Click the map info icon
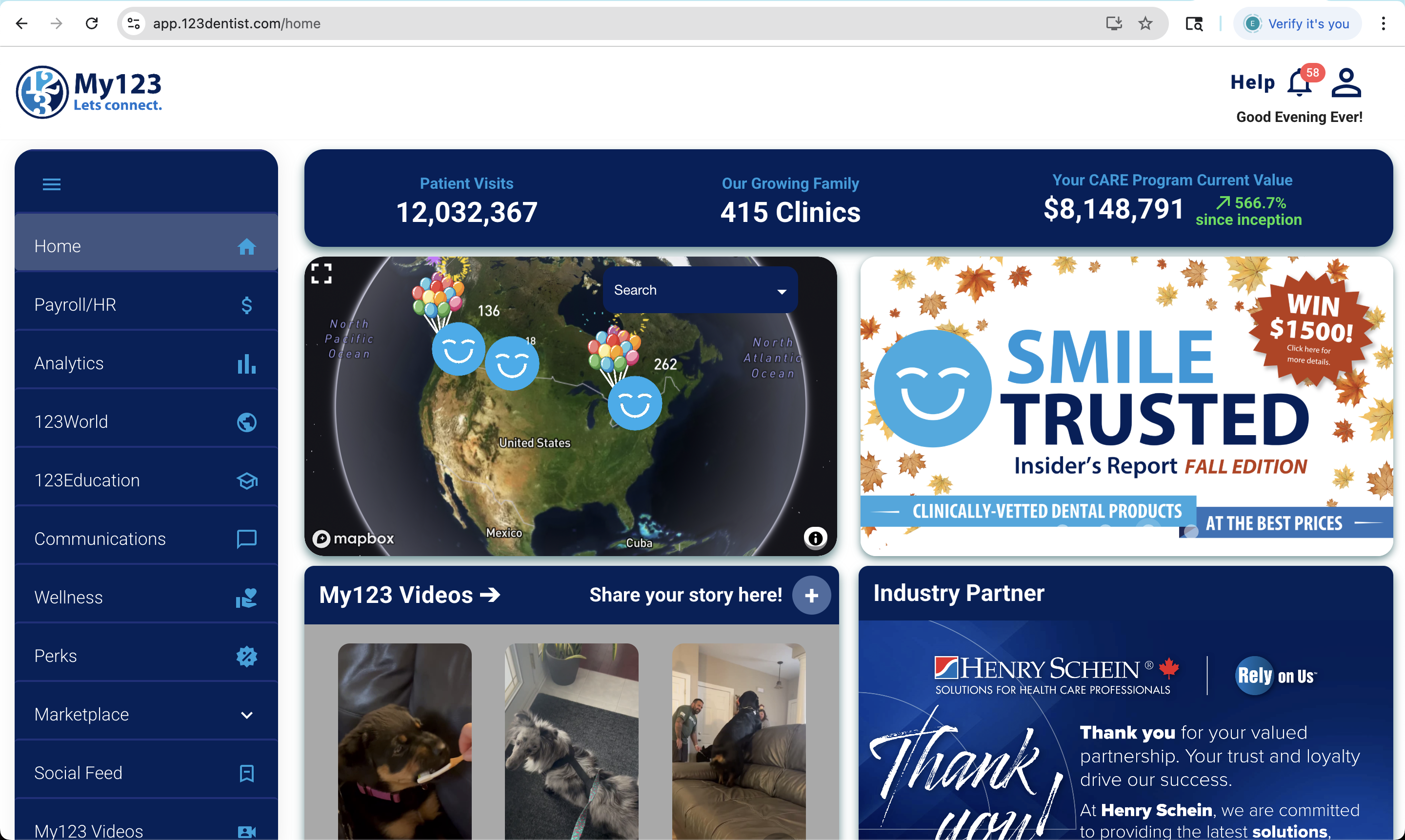The width and height of the screenshot is (1405, 840). [815, 537]
